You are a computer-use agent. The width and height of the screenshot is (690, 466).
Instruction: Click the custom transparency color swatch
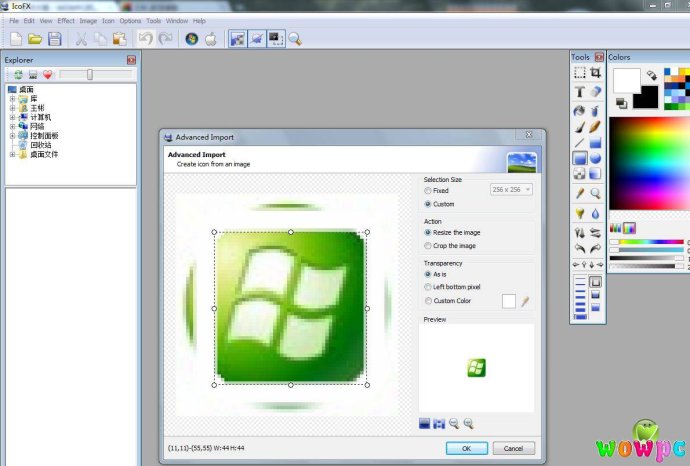point(509,301)
